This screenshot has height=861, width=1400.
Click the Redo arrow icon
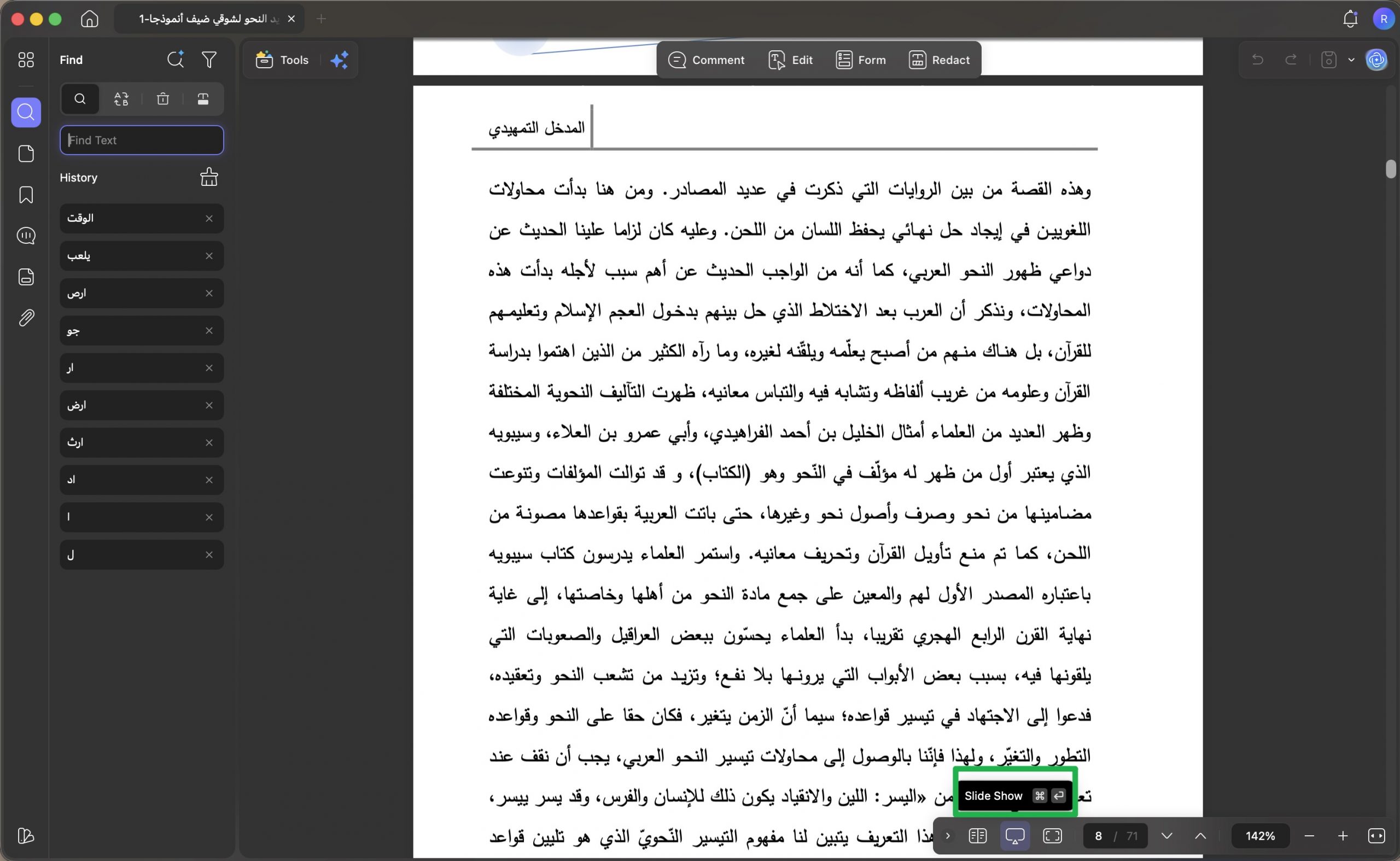click(x=1291, y=60)
